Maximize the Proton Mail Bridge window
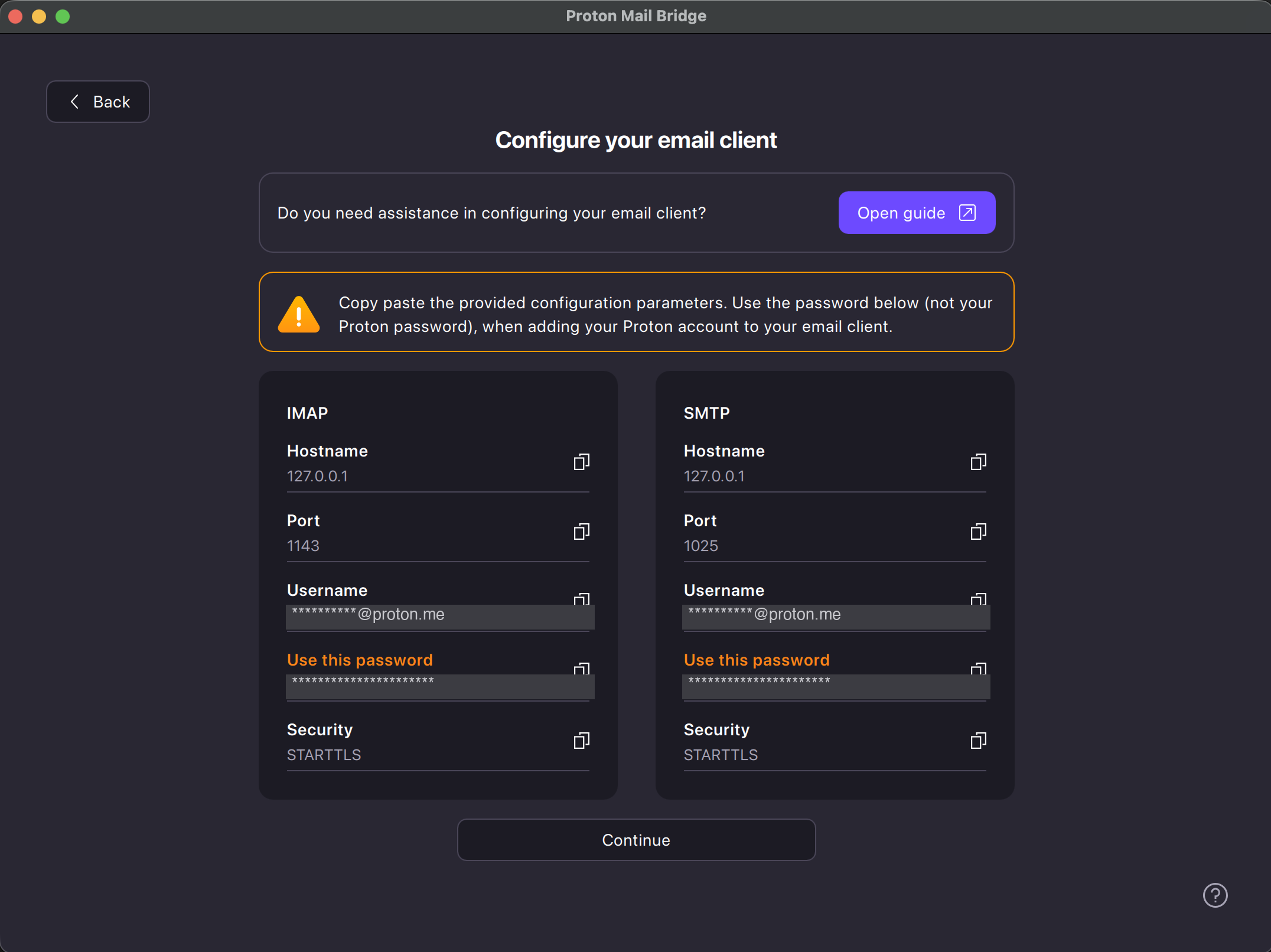The height and width of the screenshot is (952, 1271). click(x=63, y=17)
